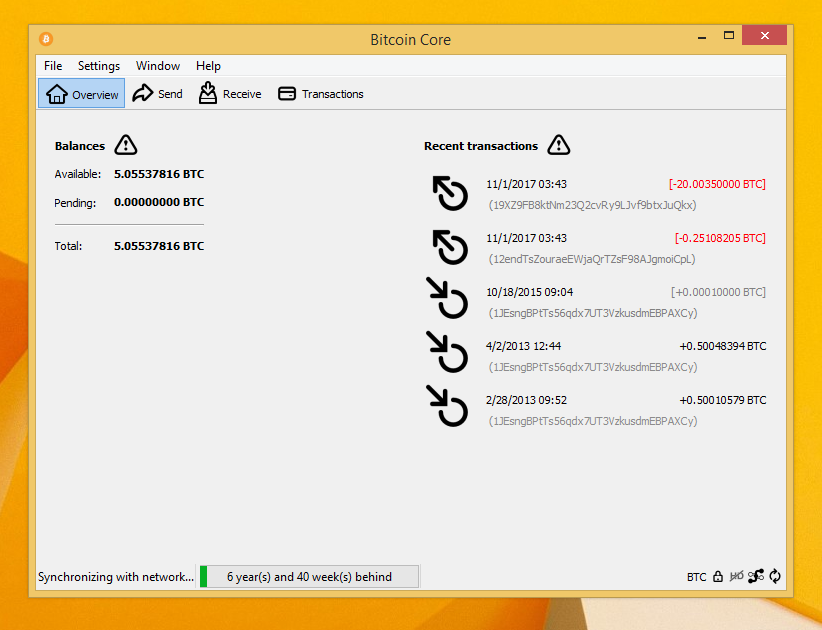The width and height of the screenshot is (822, 630).
Task: Select the +0.50010579 BTC amount
Action: click(722, 400)
